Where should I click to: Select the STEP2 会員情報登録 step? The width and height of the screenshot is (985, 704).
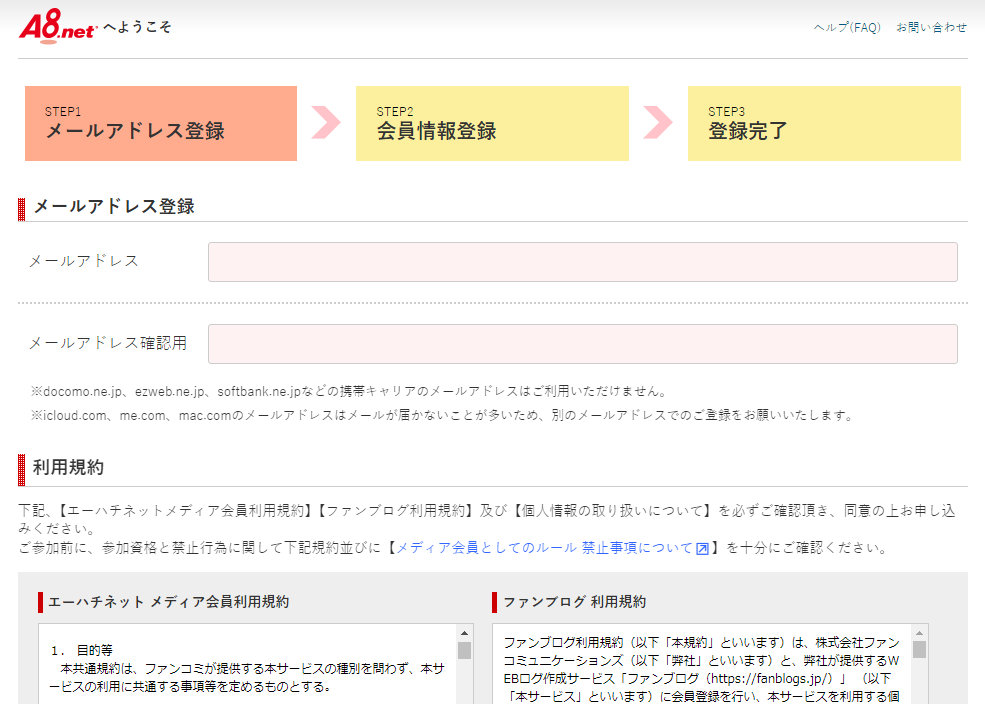(x=492, y=123)
